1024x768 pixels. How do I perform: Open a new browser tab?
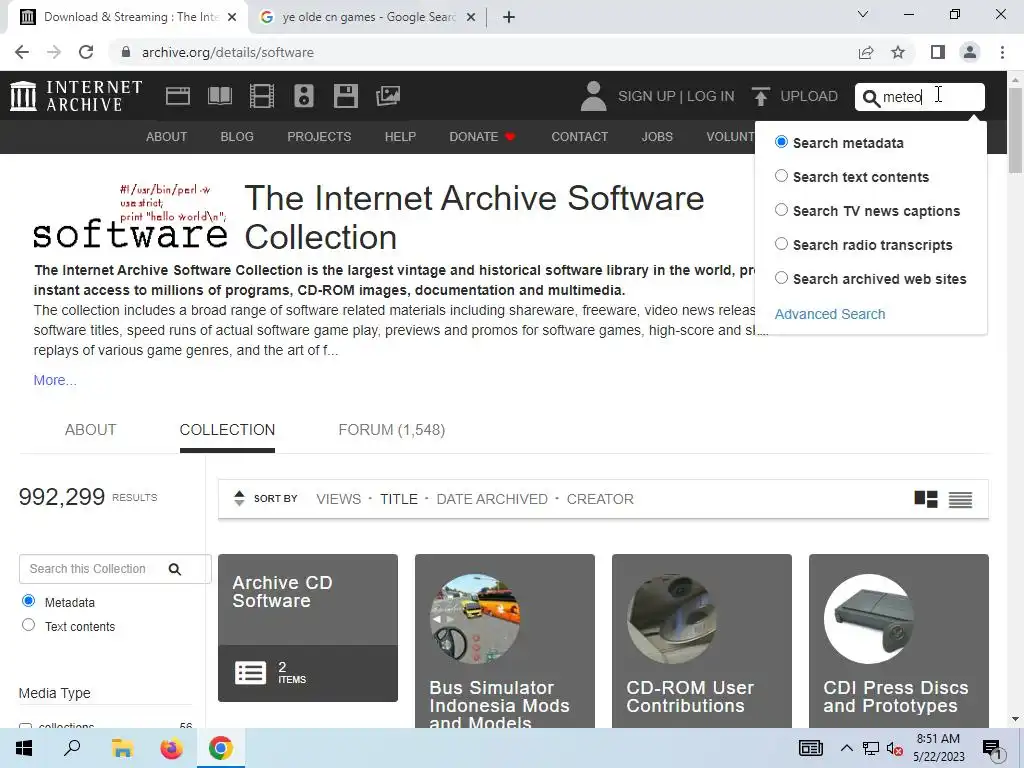(509, 17)
